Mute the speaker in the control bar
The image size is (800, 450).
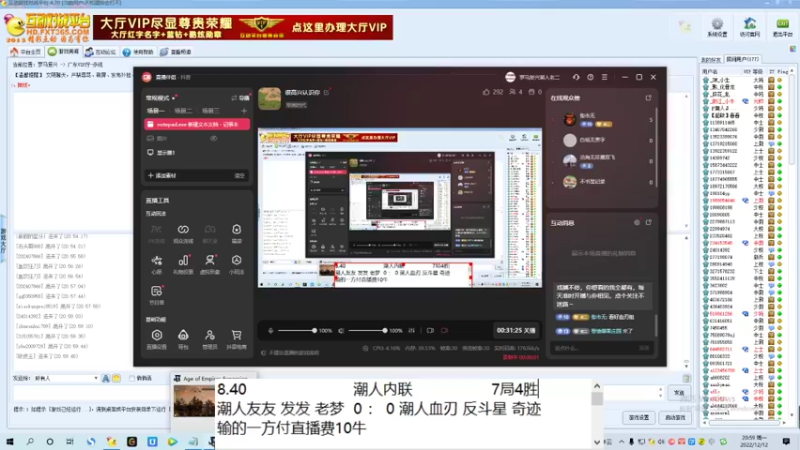point(341,331)
